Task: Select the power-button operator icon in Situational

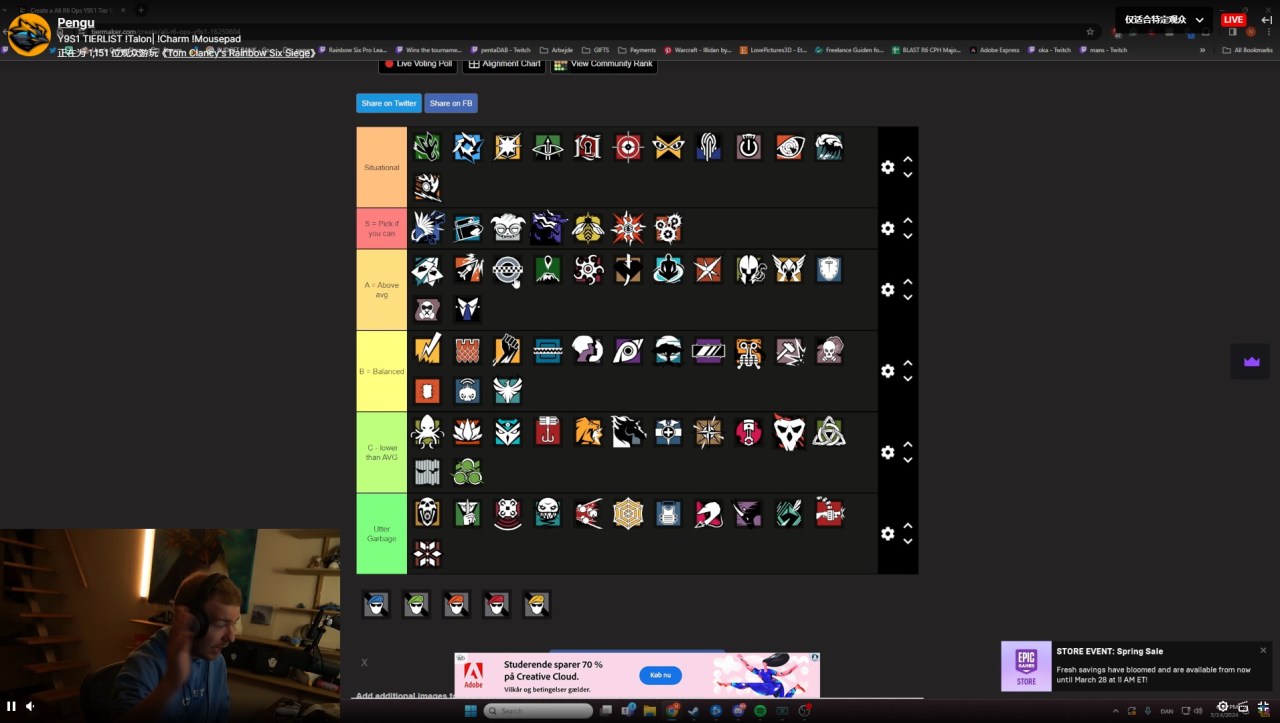Action: pyautogui.click(x=749, y=147)
